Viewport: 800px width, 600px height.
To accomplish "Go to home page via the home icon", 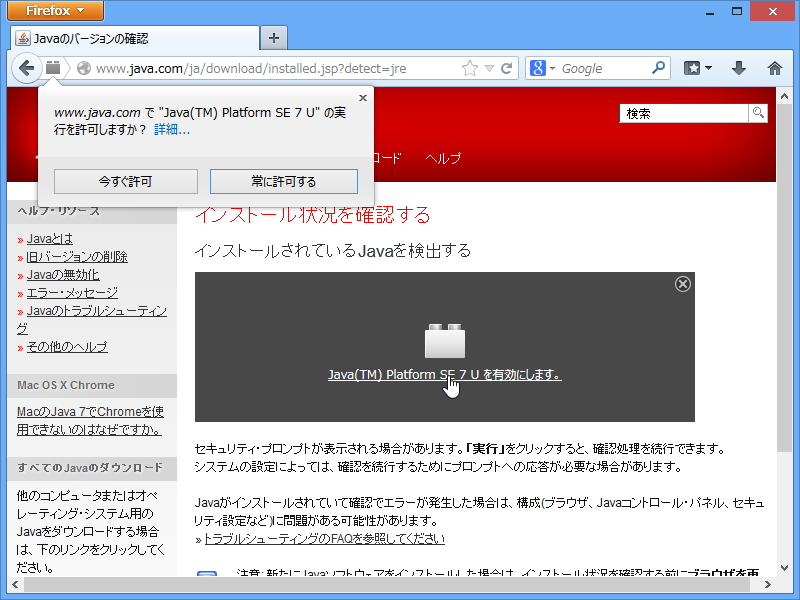I will tap(774, 68).
